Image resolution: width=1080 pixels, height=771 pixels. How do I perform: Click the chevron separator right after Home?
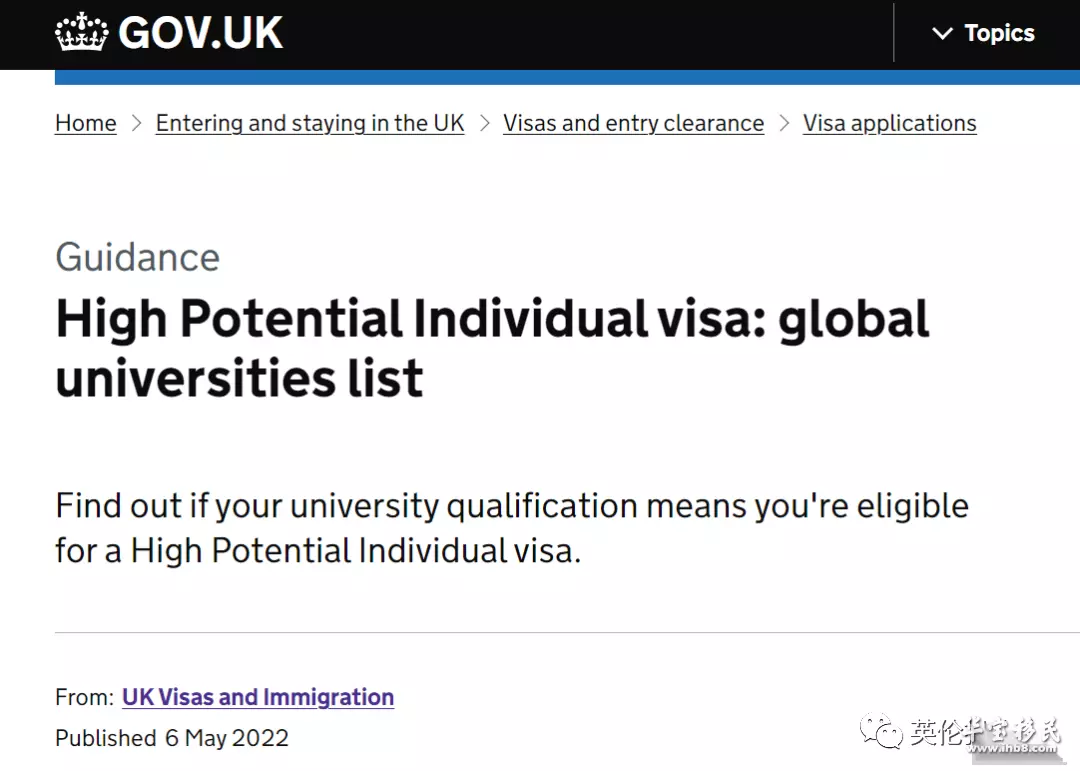136,124
